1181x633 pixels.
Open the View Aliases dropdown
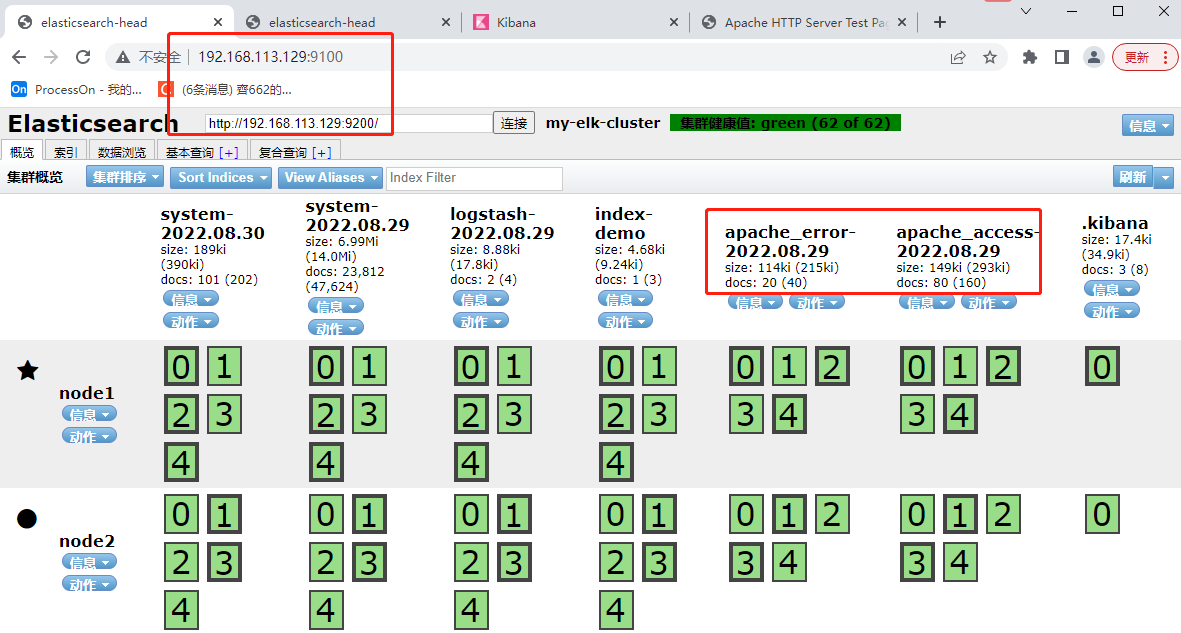click(330, 177)
